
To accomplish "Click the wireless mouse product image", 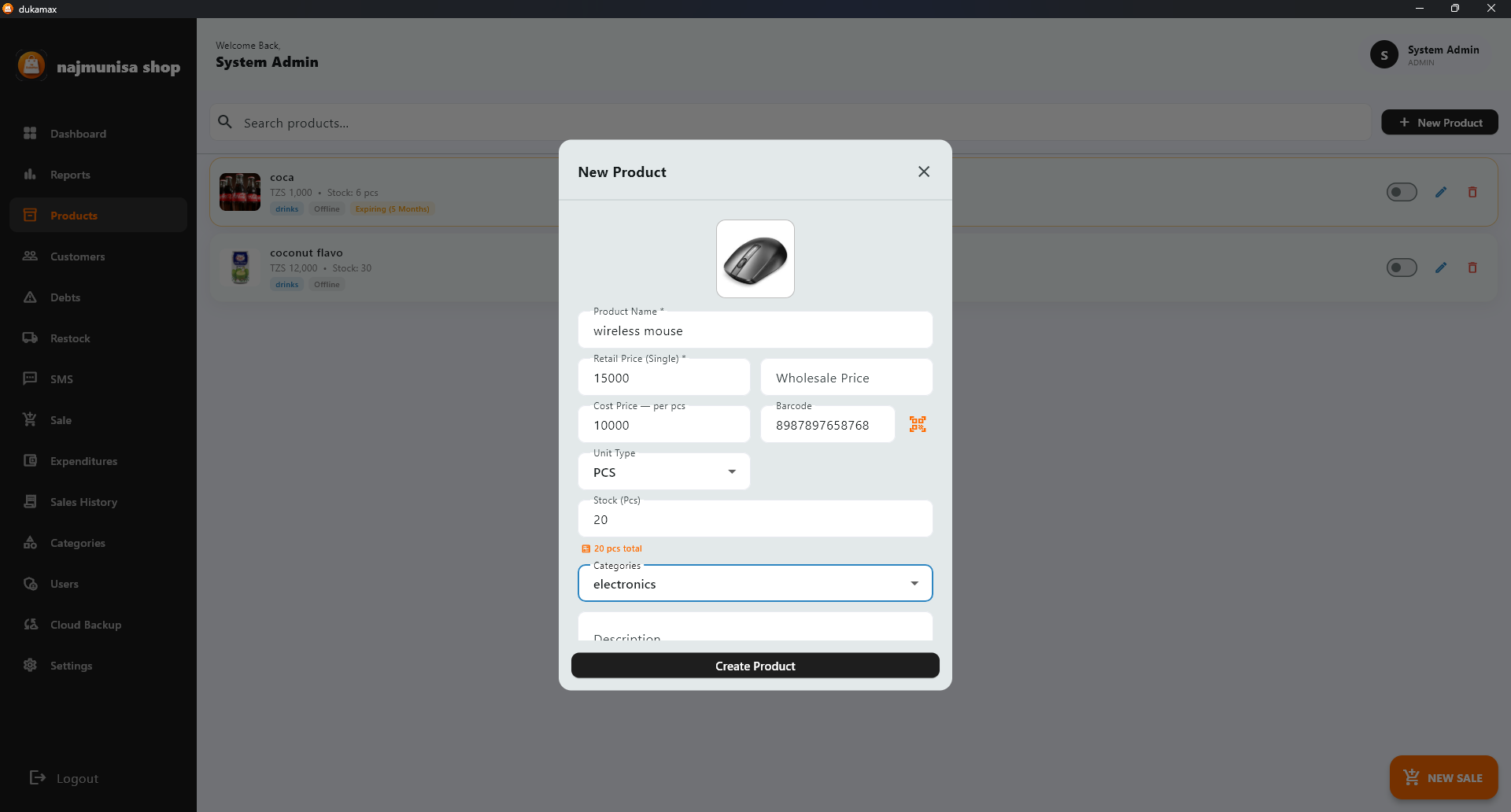I will click(755, 259).
